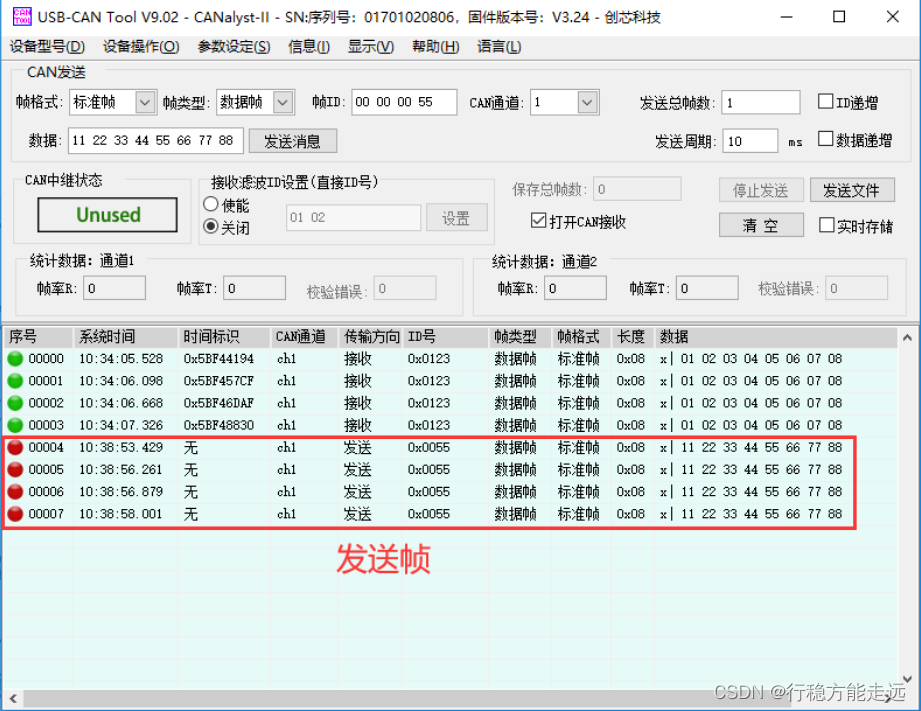Screen dimensions: 921x711
Task: Click the 时间标识 column header
Action: tap(224, 337)
